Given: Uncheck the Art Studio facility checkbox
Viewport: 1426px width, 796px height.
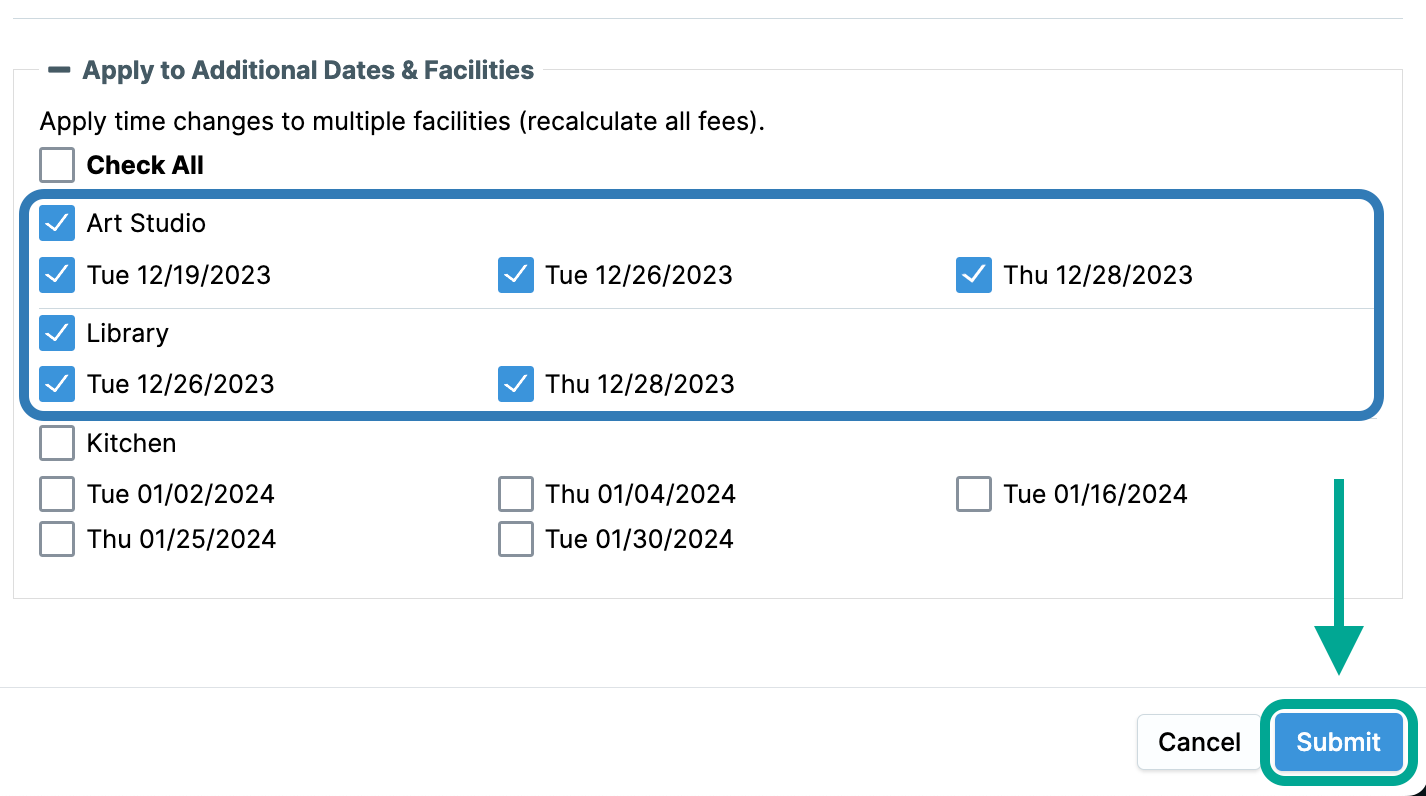Looking at the screenshot, I should (x=57, y=223).
